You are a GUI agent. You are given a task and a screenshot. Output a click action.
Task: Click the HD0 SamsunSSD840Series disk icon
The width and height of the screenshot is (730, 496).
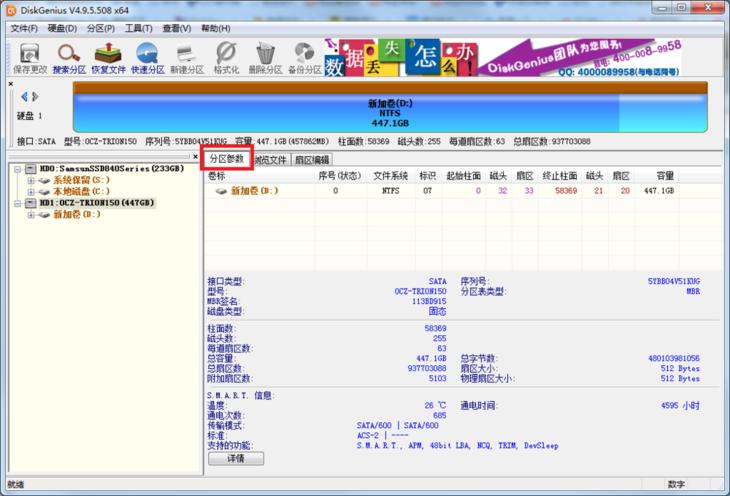[31, 169]
